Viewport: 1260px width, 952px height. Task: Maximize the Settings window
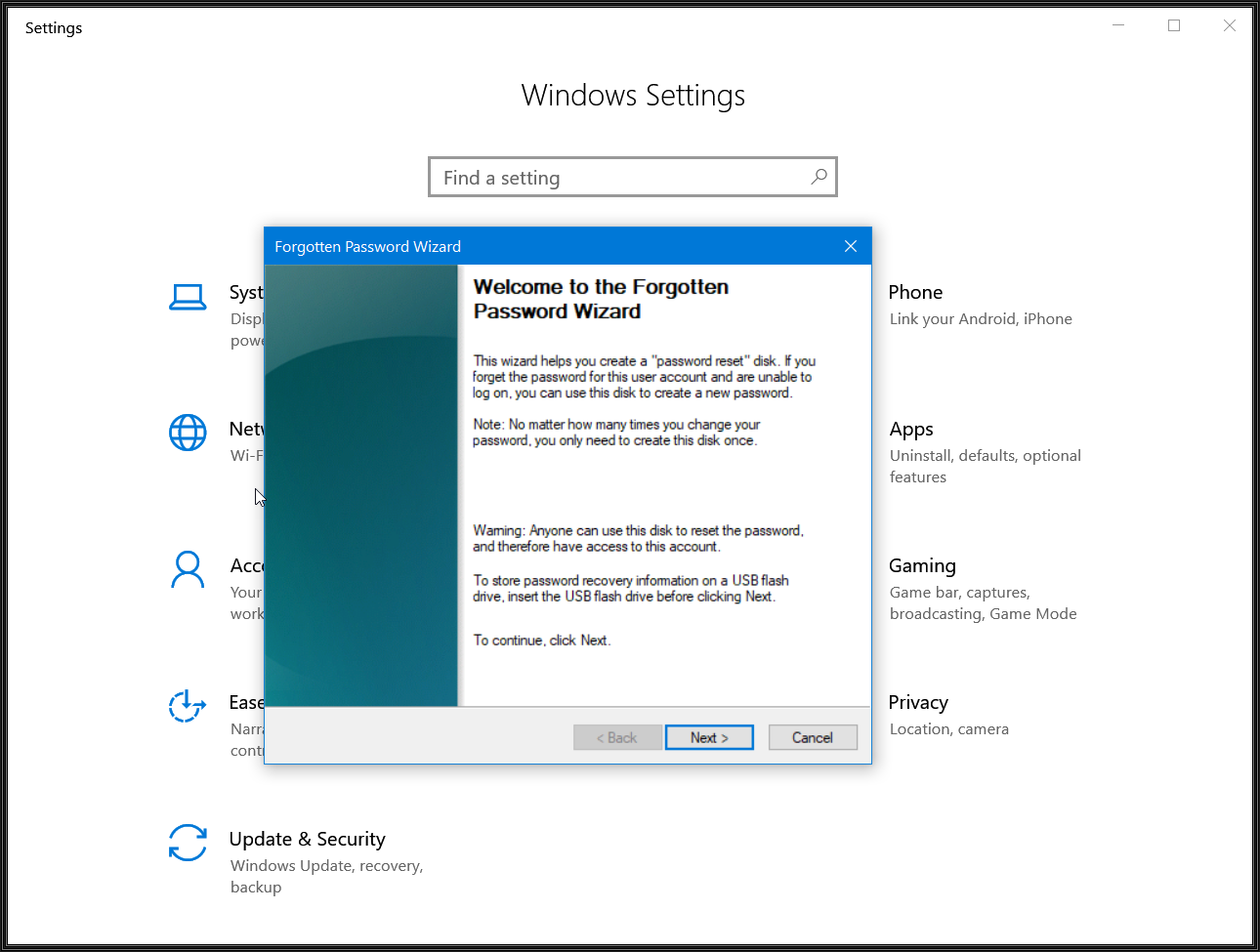tap(1174, 25)
